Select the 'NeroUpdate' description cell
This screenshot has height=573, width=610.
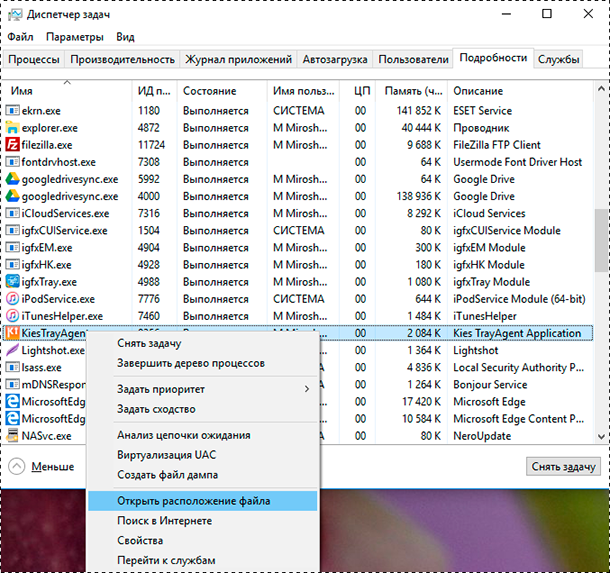(482, 436)
